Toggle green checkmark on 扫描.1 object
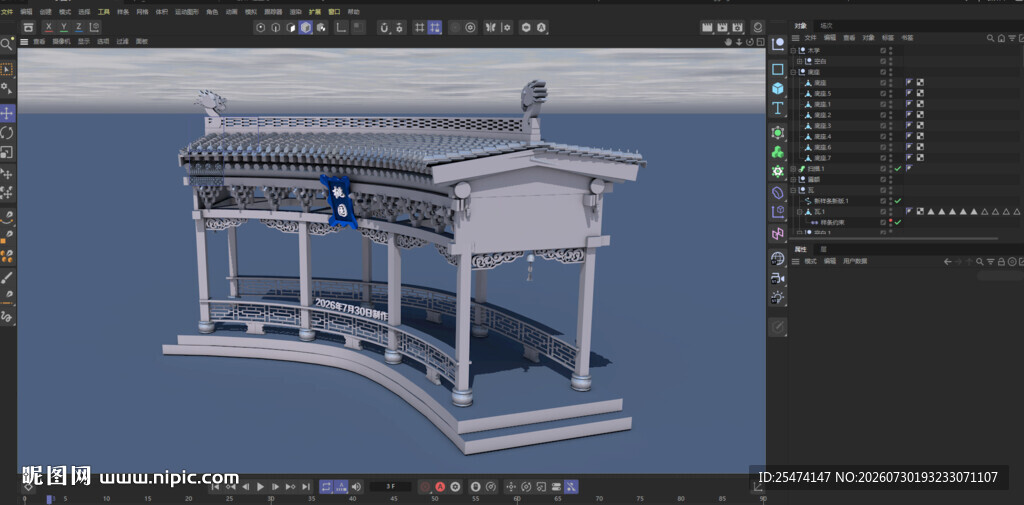This screenshot has height=505, width=1024. coord(898,169)
